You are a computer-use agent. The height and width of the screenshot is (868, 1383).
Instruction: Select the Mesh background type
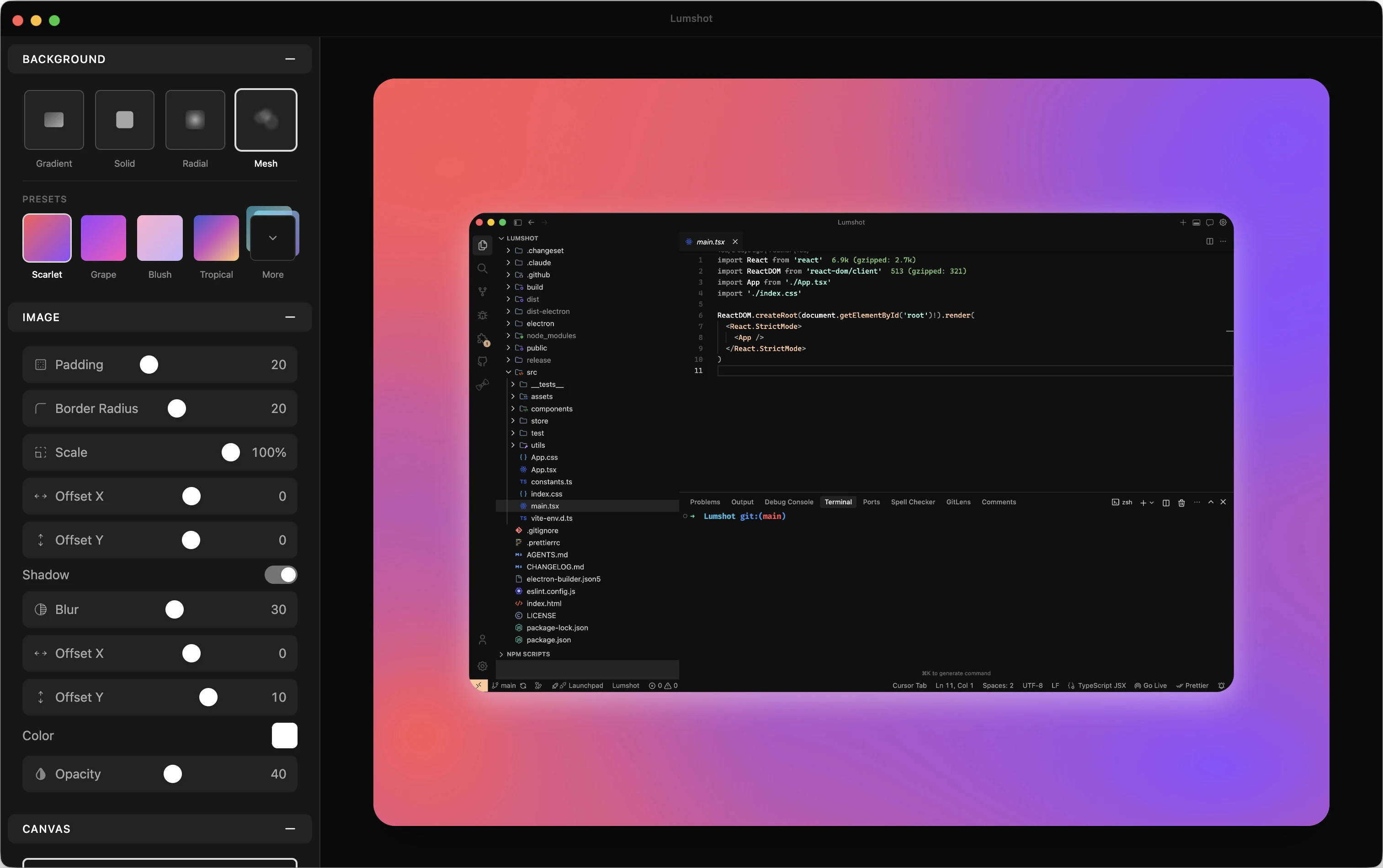[x=266, y=120]
